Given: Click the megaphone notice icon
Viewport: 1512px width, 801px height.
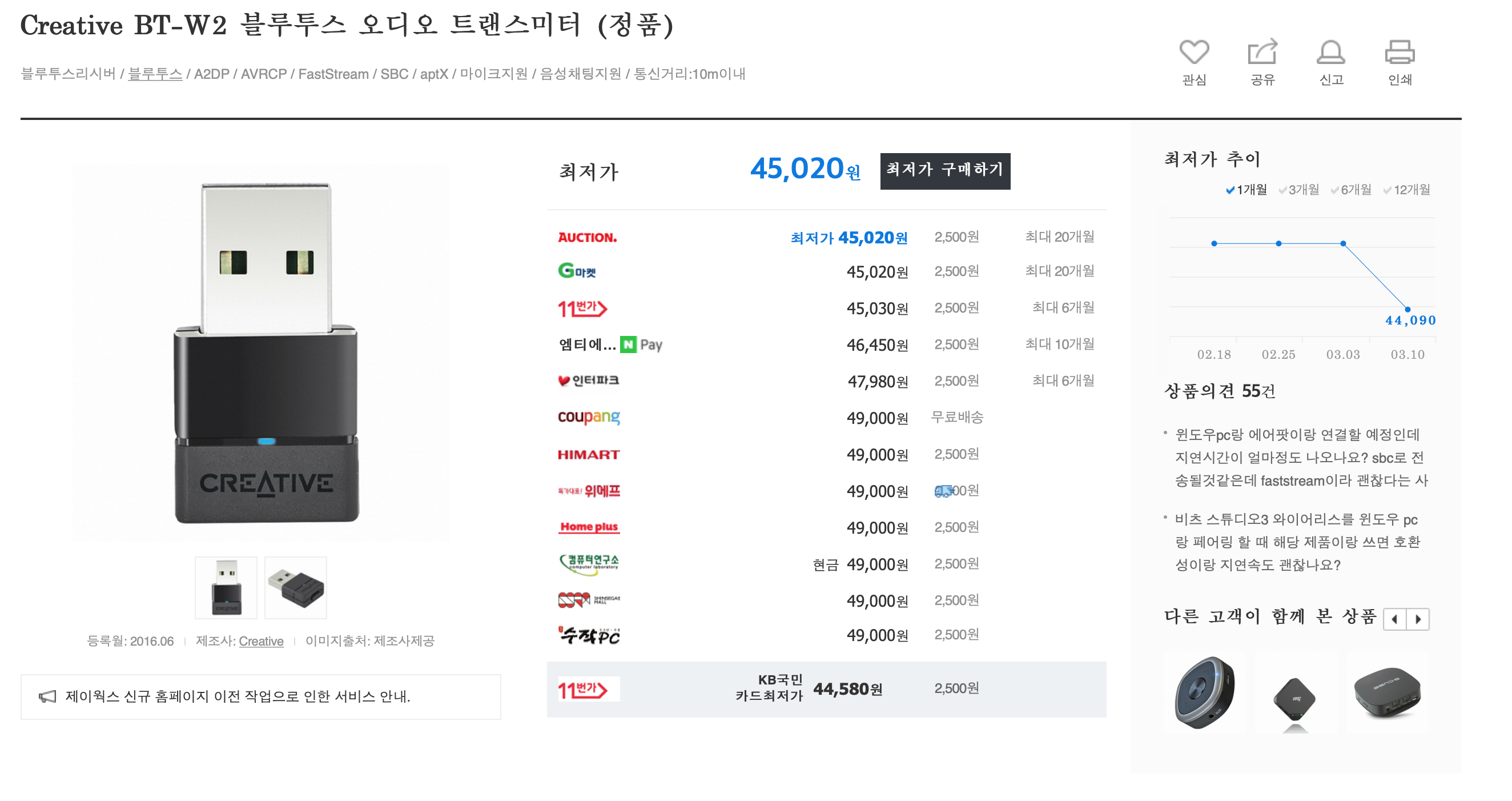Looking at the screenshot, I should point(47,696).
